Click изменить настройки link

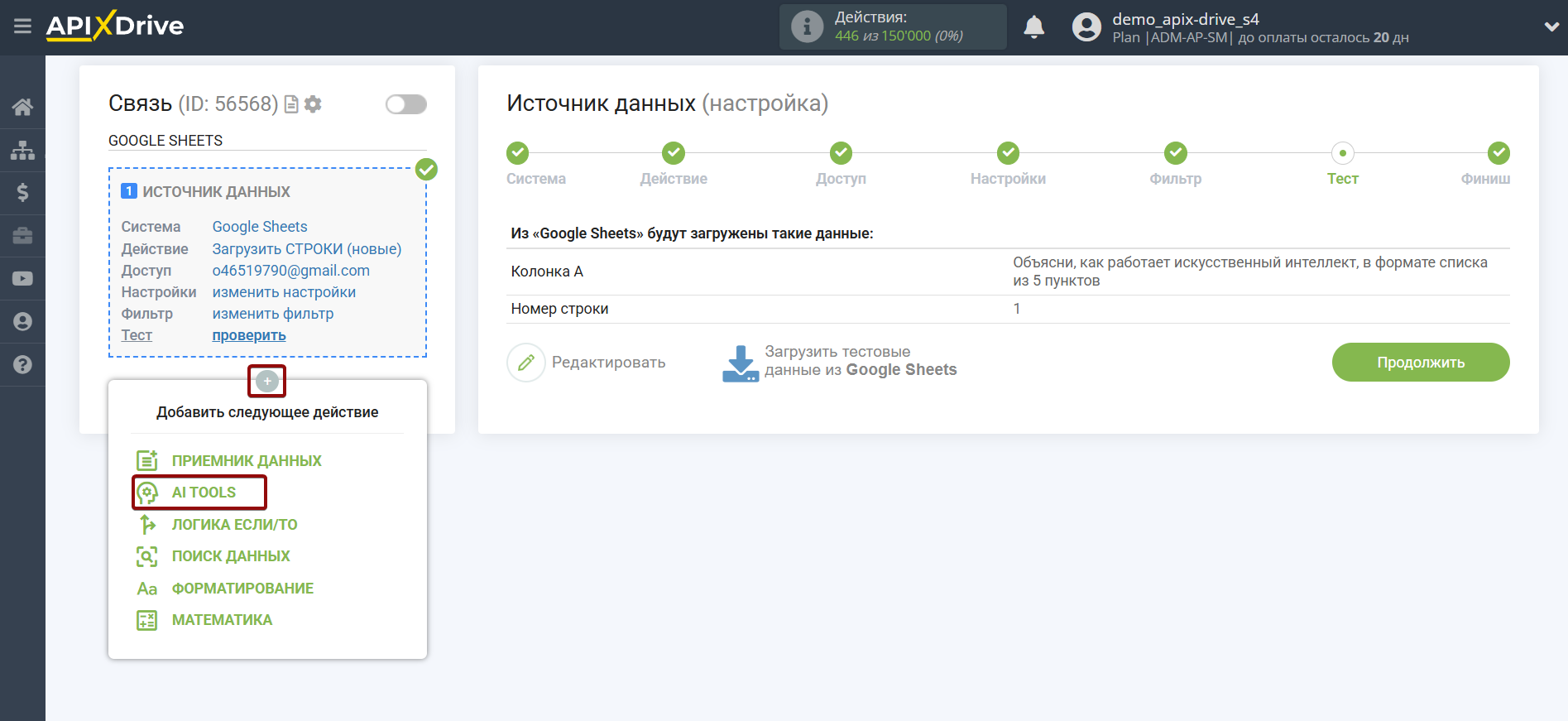(x=284, y=292)
